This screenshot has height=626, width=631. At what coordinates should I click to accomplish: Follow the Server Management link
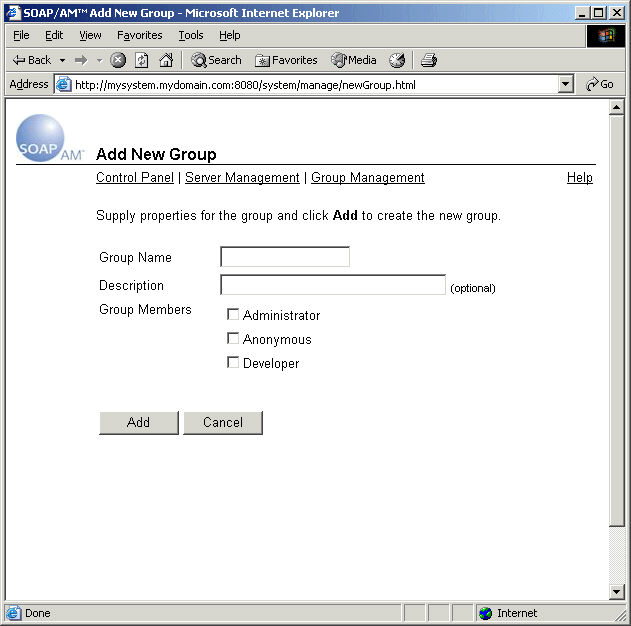(x=242, y=178)
